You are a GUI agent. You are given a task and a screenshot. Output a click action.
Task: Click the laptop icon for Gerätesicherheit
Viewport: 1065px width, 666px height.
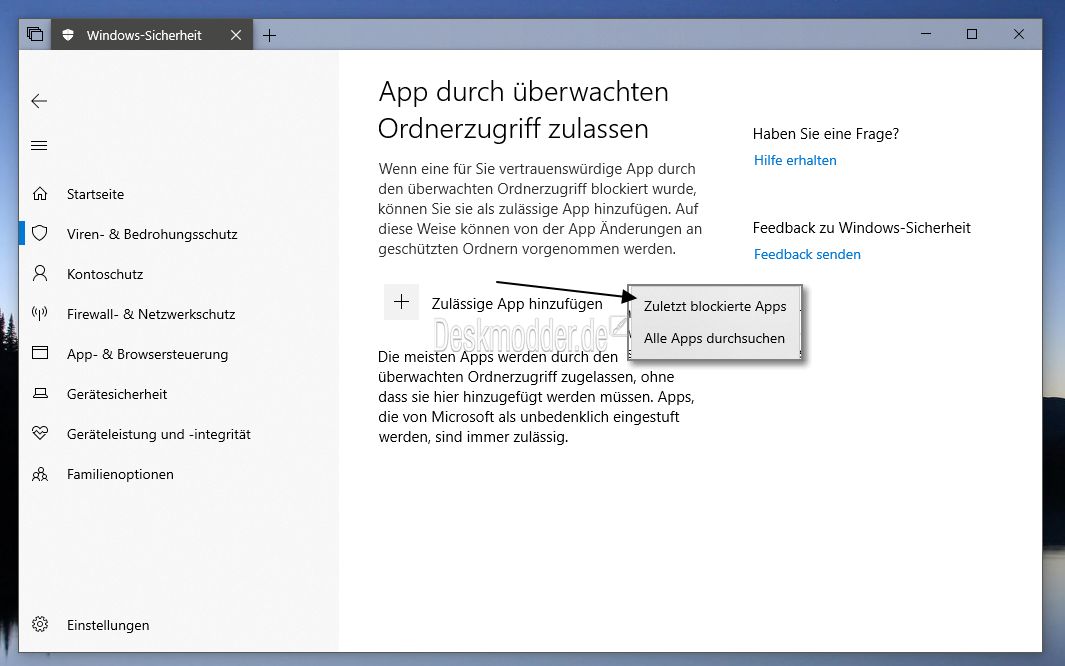(x=40, y=393)
